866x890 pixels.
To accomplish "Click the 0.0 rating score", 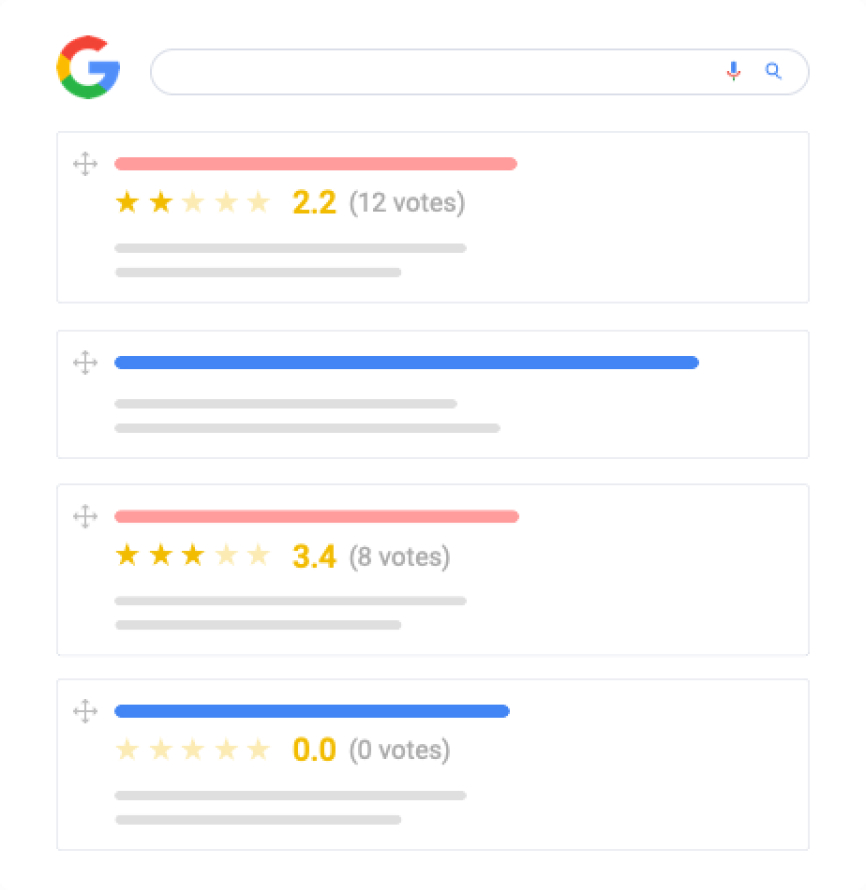I will pos(313,750).
